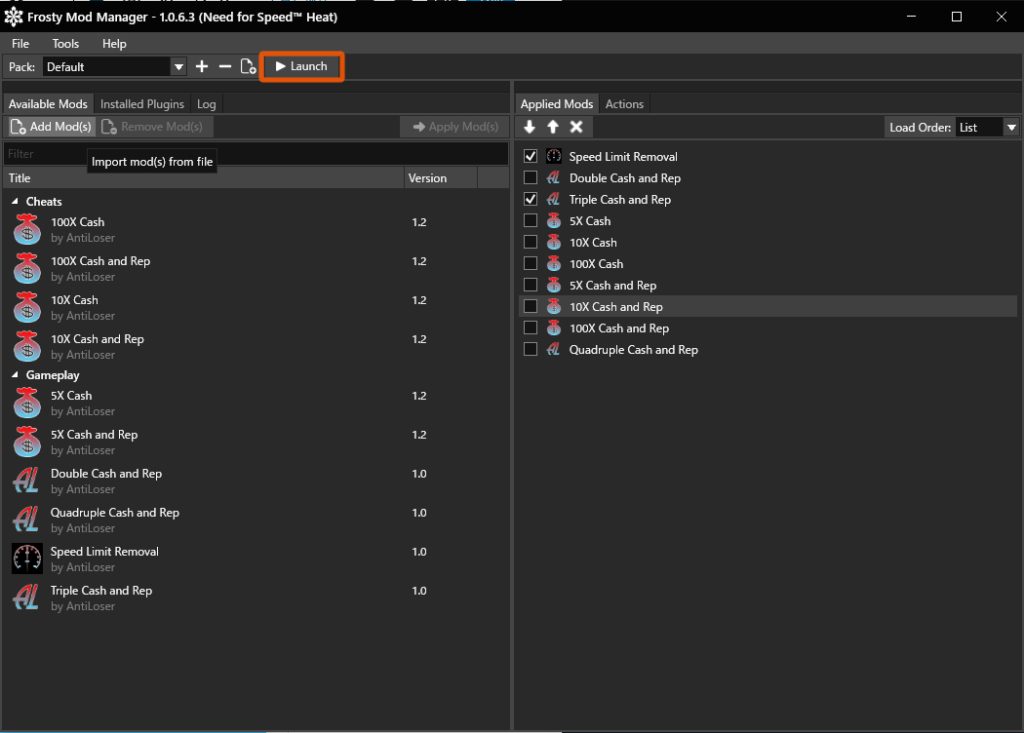This screenshot has width=1024, height=733.
Task: Enable the applied 10X Cash checkbox
Action: click(530, 242)
